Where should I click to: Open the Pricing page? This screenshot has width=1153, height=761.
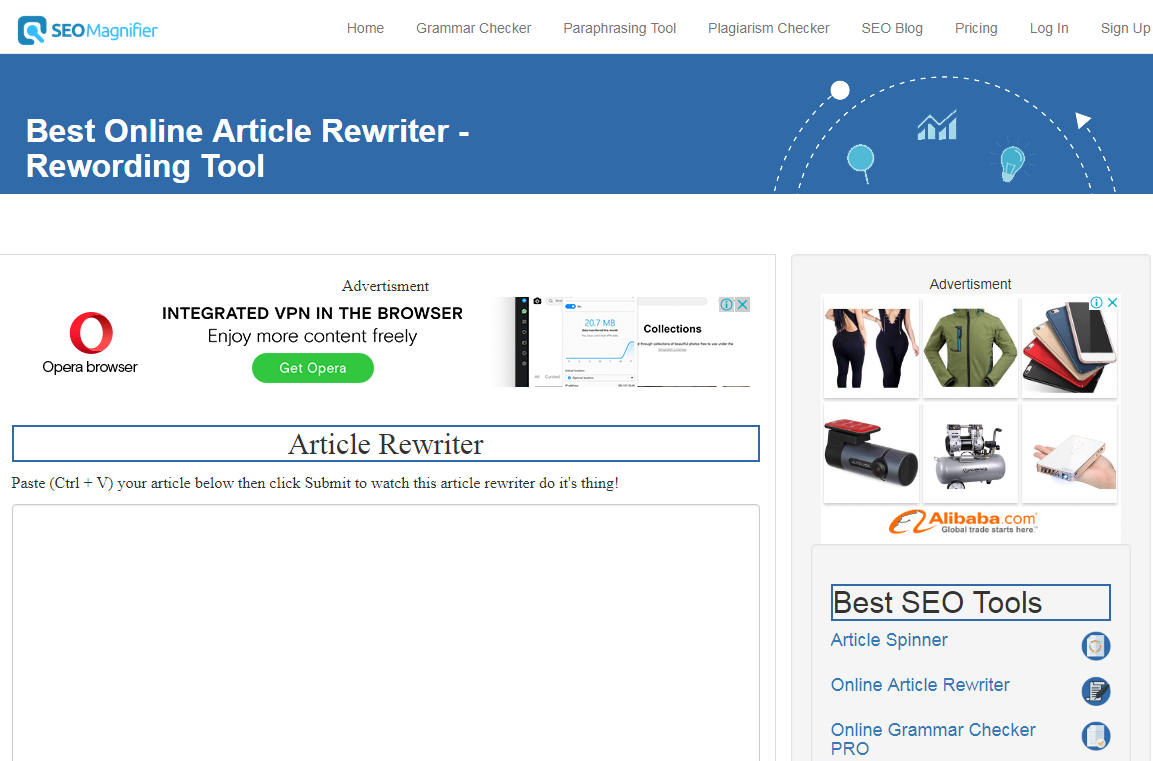pyautogui.click(x=975, y=28)
